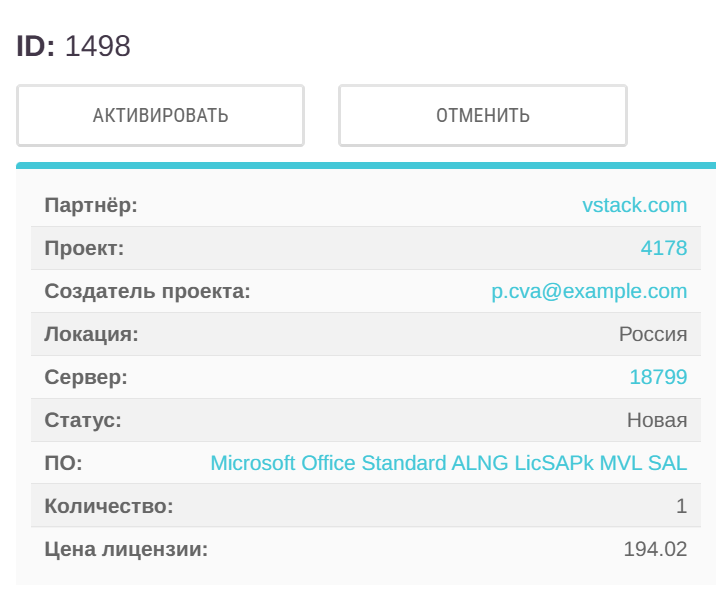Click the Создатель проекта label
The height and width of the screenshot is (601, 716).
(x=147, y=291)
